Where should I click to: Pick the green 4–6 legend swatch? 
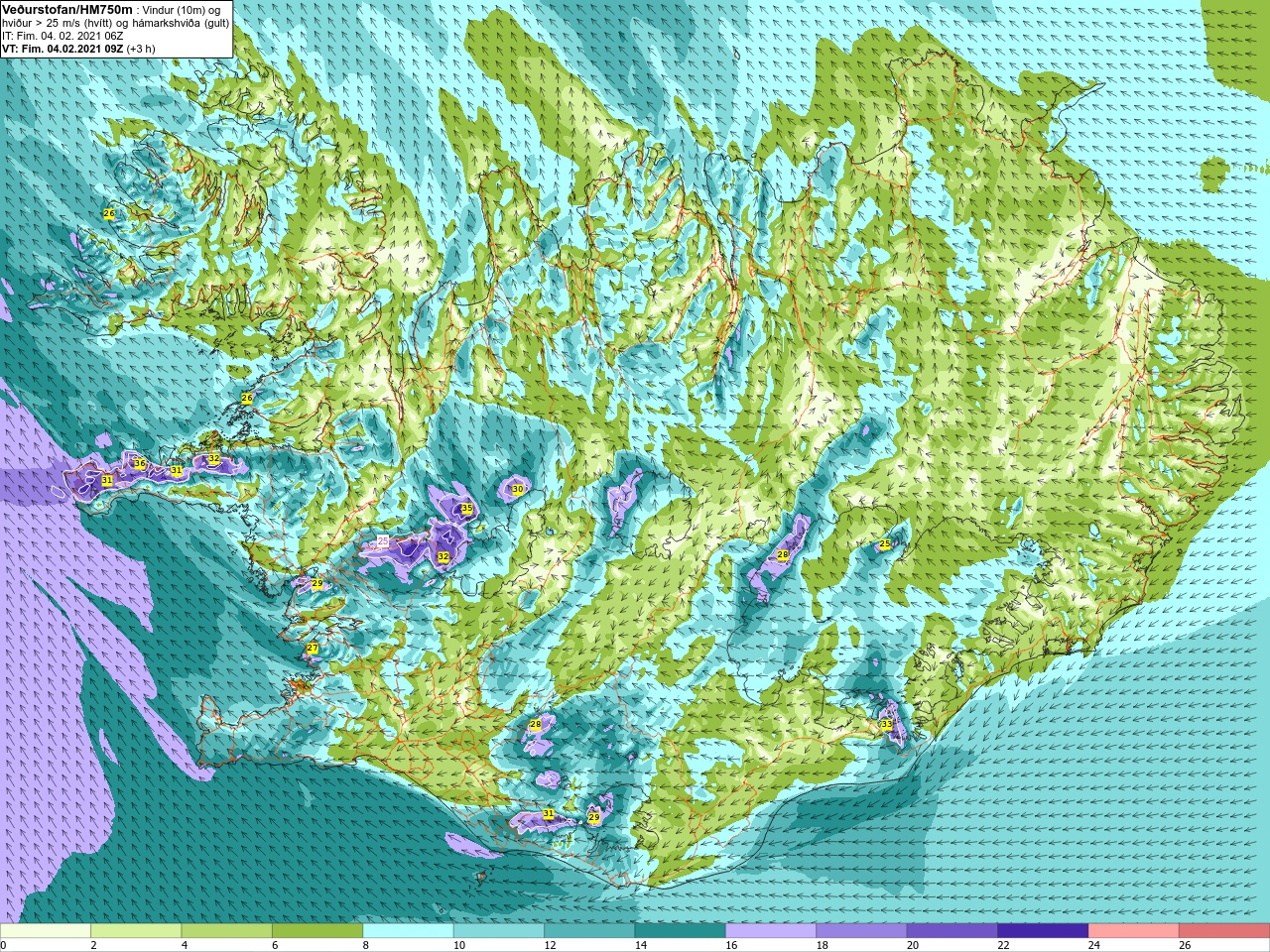(227, 931)
